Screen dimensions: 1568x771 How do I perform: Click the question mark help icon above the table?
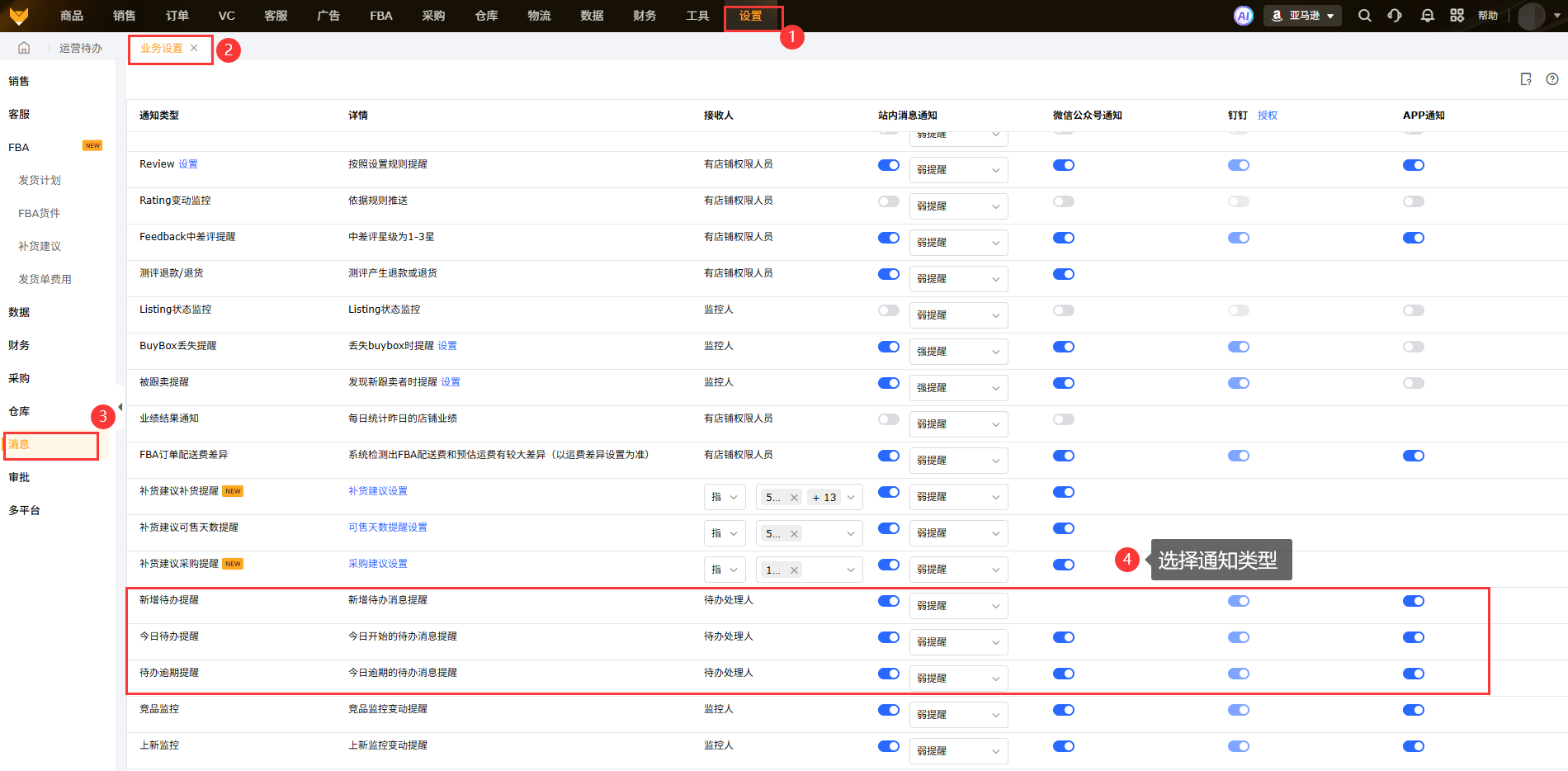pyautogui.click(x=1552, y=79)
